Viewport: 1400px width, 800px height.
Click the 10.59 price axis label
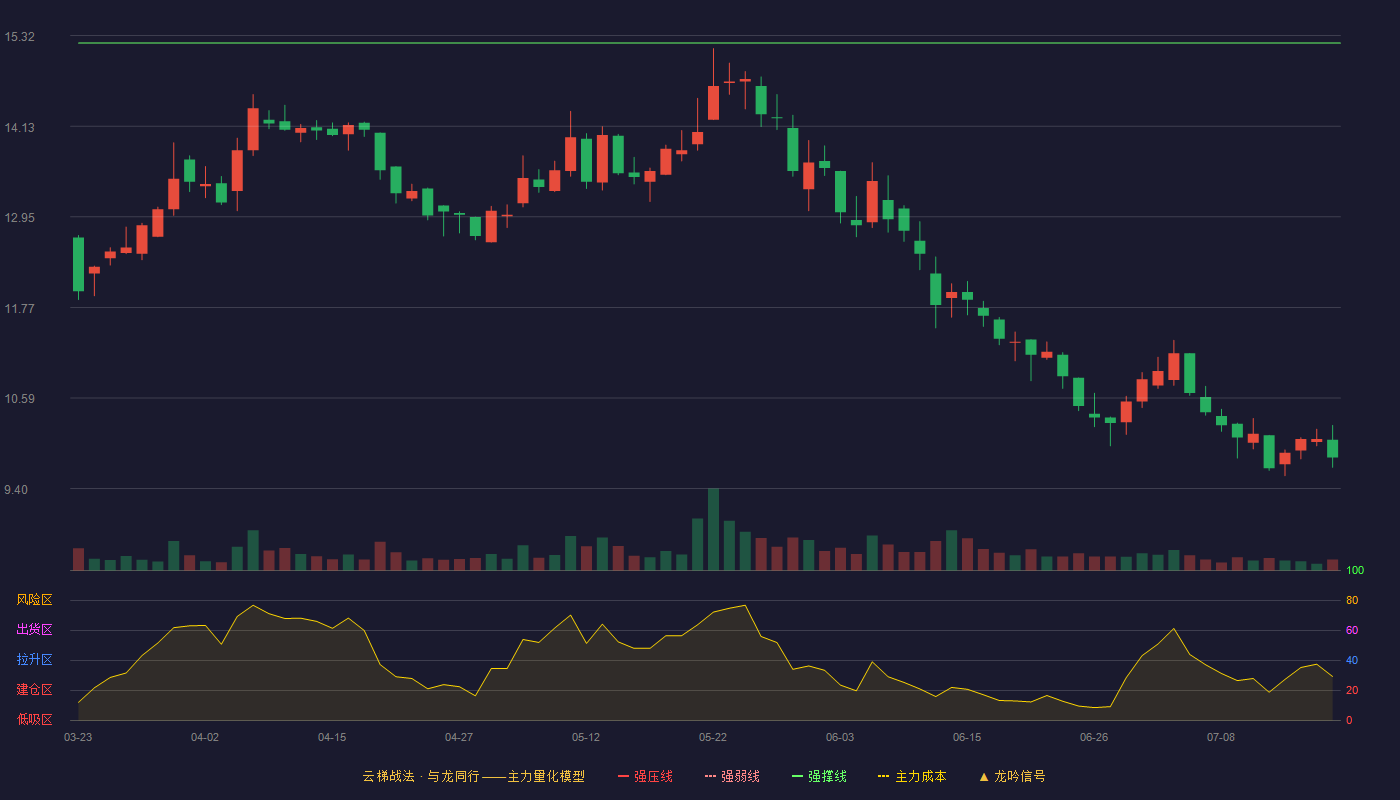click(19, 399)
